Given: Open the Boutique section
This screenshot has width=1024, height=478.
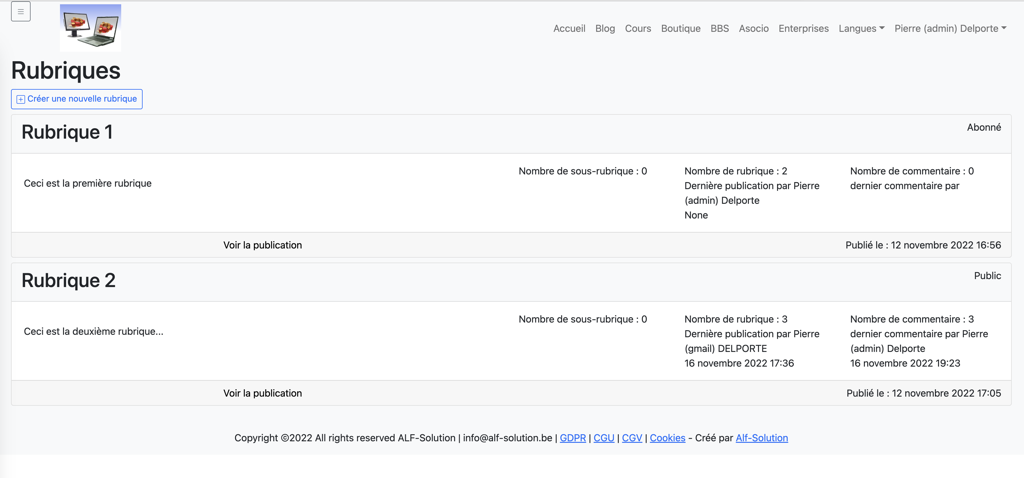Looking at the screenshot, I should (680, 29).
